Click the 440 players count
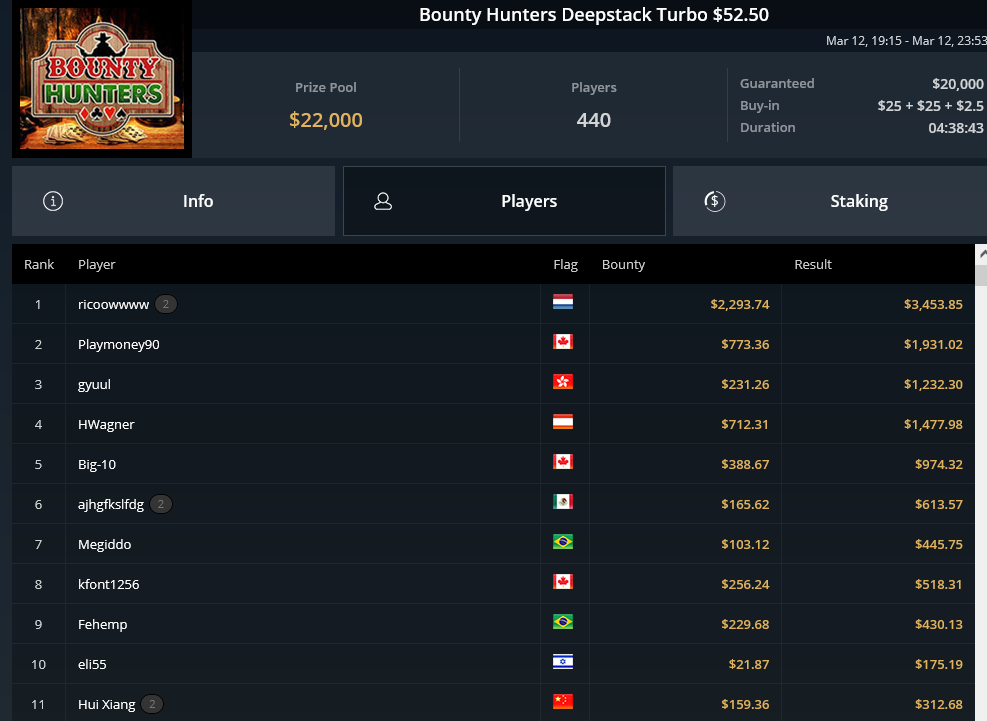The width and height of the screenshot is (987, 721). [594, 120]
